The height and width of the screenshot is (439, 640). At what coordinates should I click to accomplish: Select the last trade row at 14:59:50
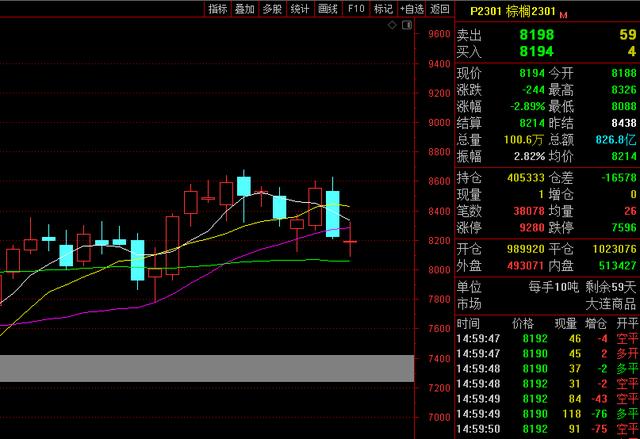pos(547,429)
